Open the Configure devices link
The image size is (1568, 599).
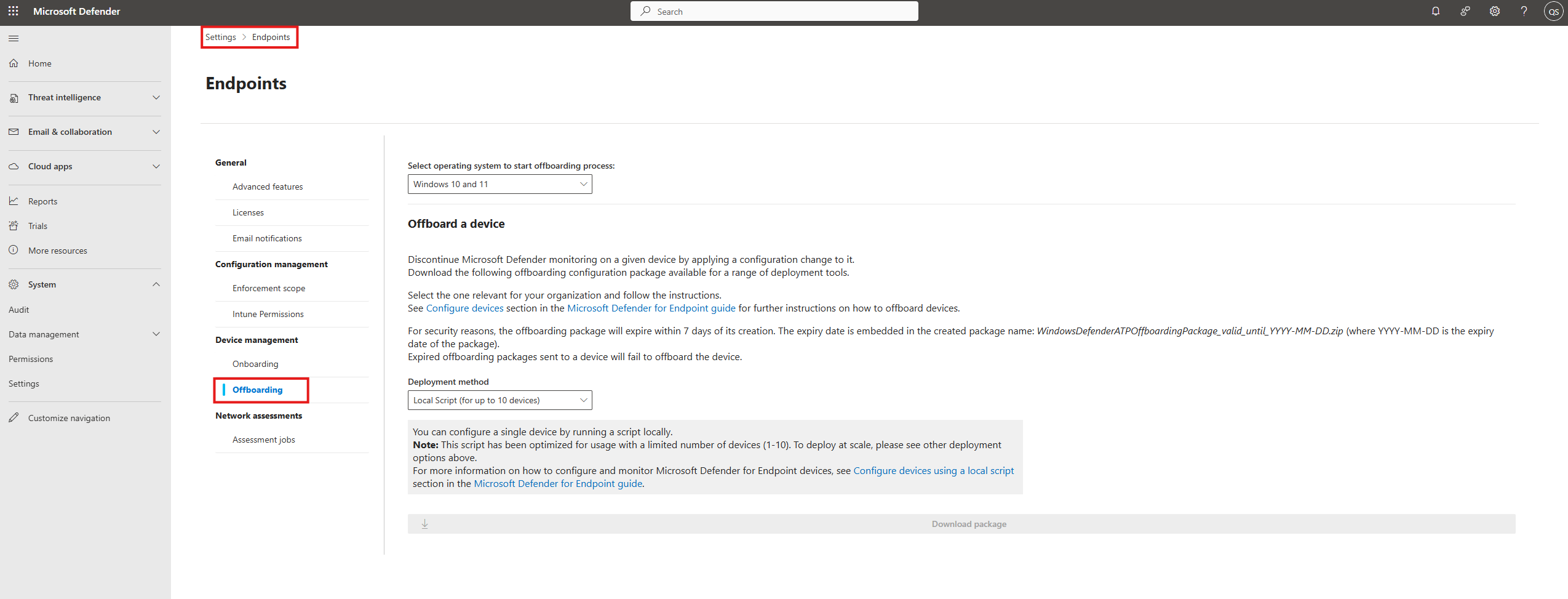tap(464, 308)
